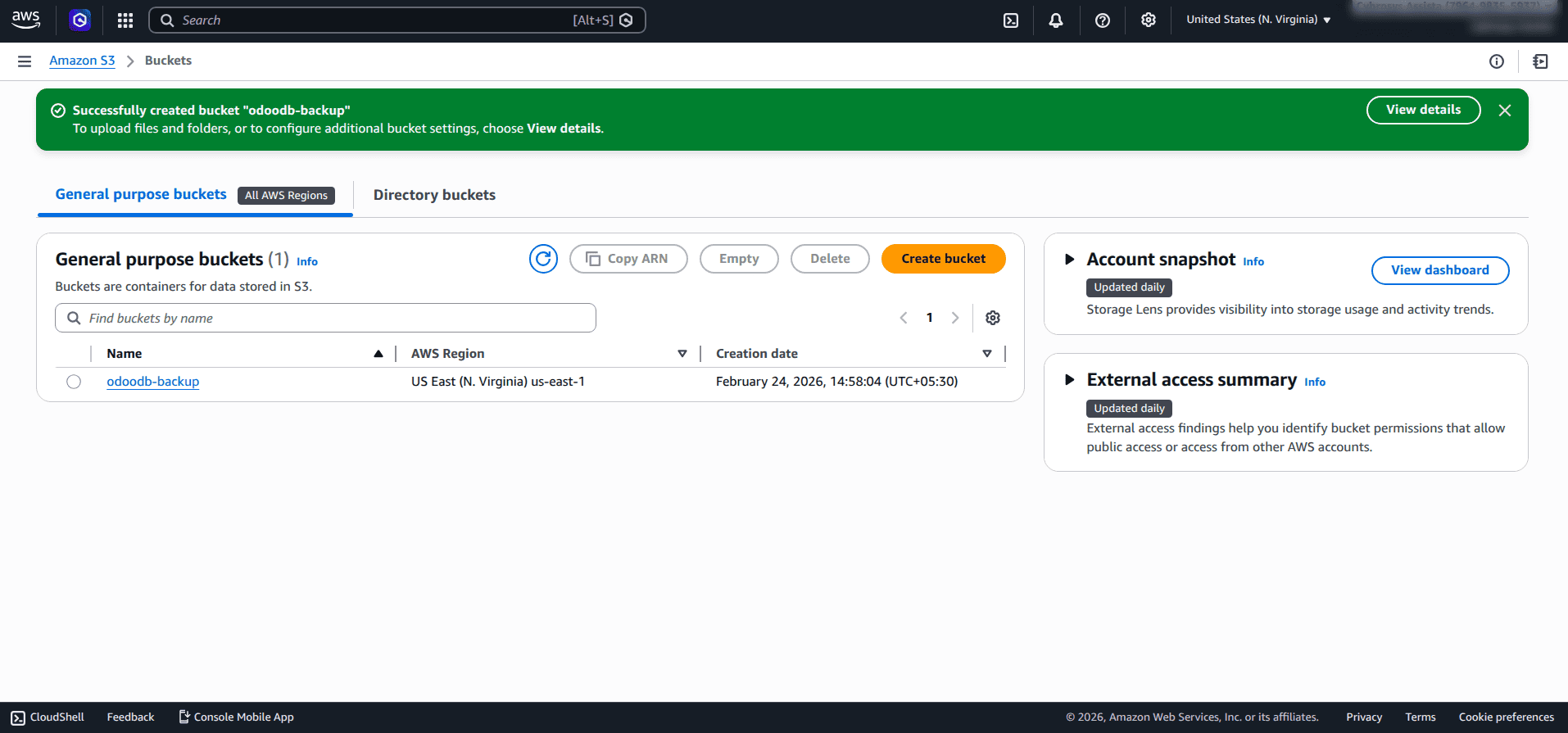
Task: Open the tools panel icon at right
Action: click(x=1540, y=61)
